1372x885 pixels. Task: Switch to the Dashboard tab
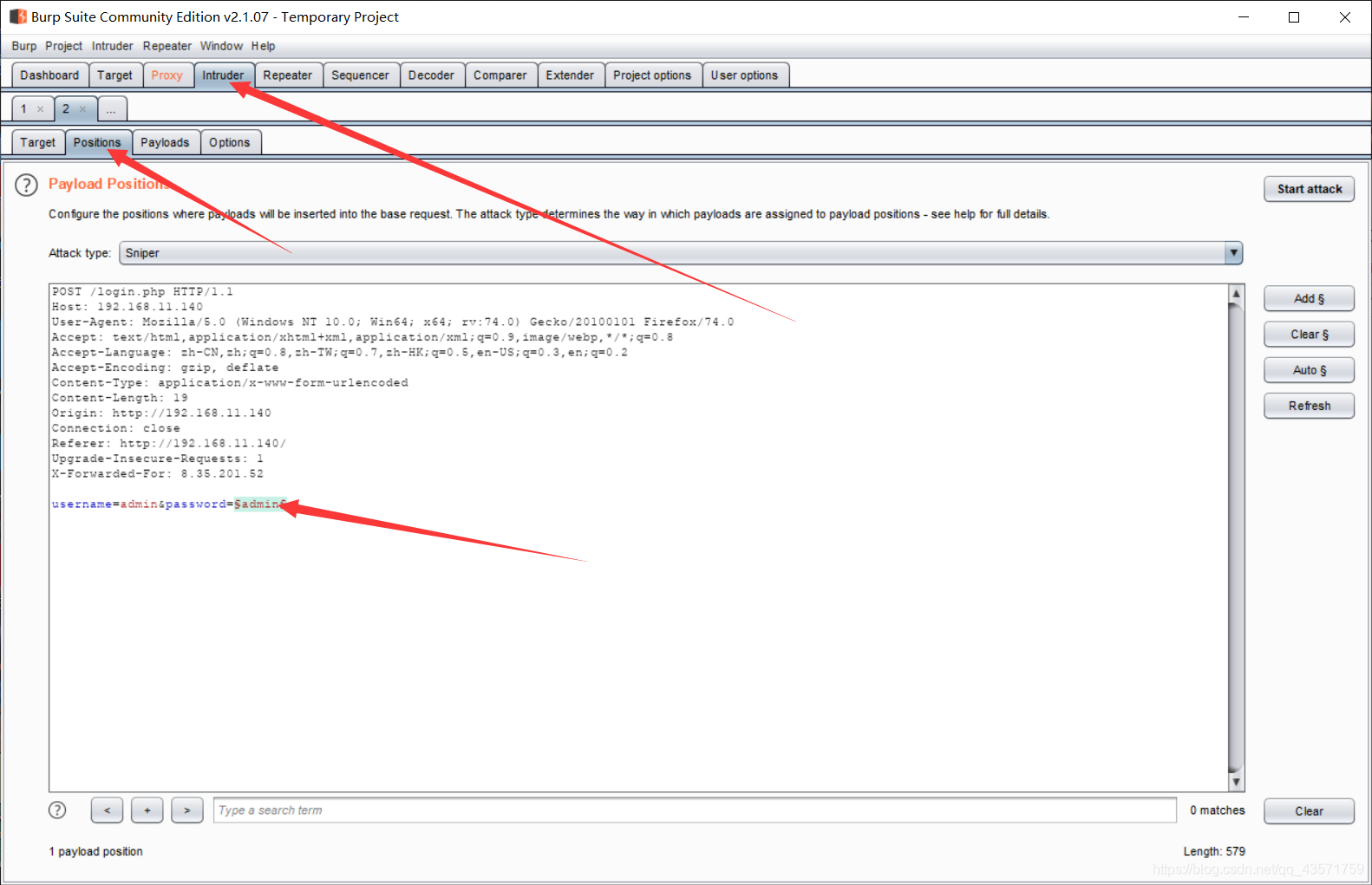tap(49, 75)
